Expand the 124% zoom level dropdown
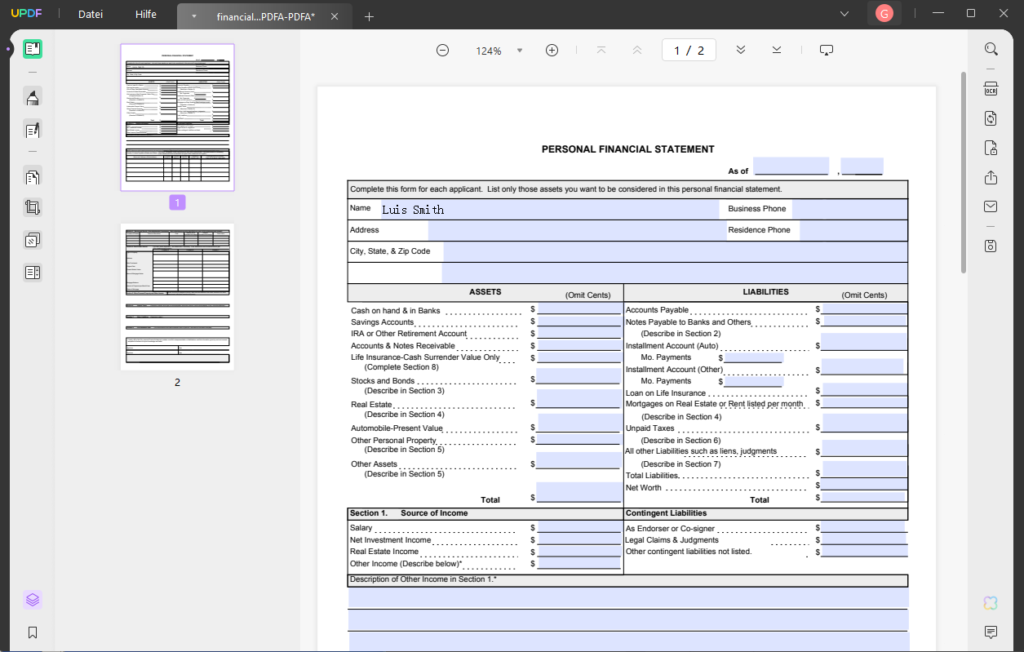Image resolution: width=1024 pixels, height=652 pixels. (519, 50)
